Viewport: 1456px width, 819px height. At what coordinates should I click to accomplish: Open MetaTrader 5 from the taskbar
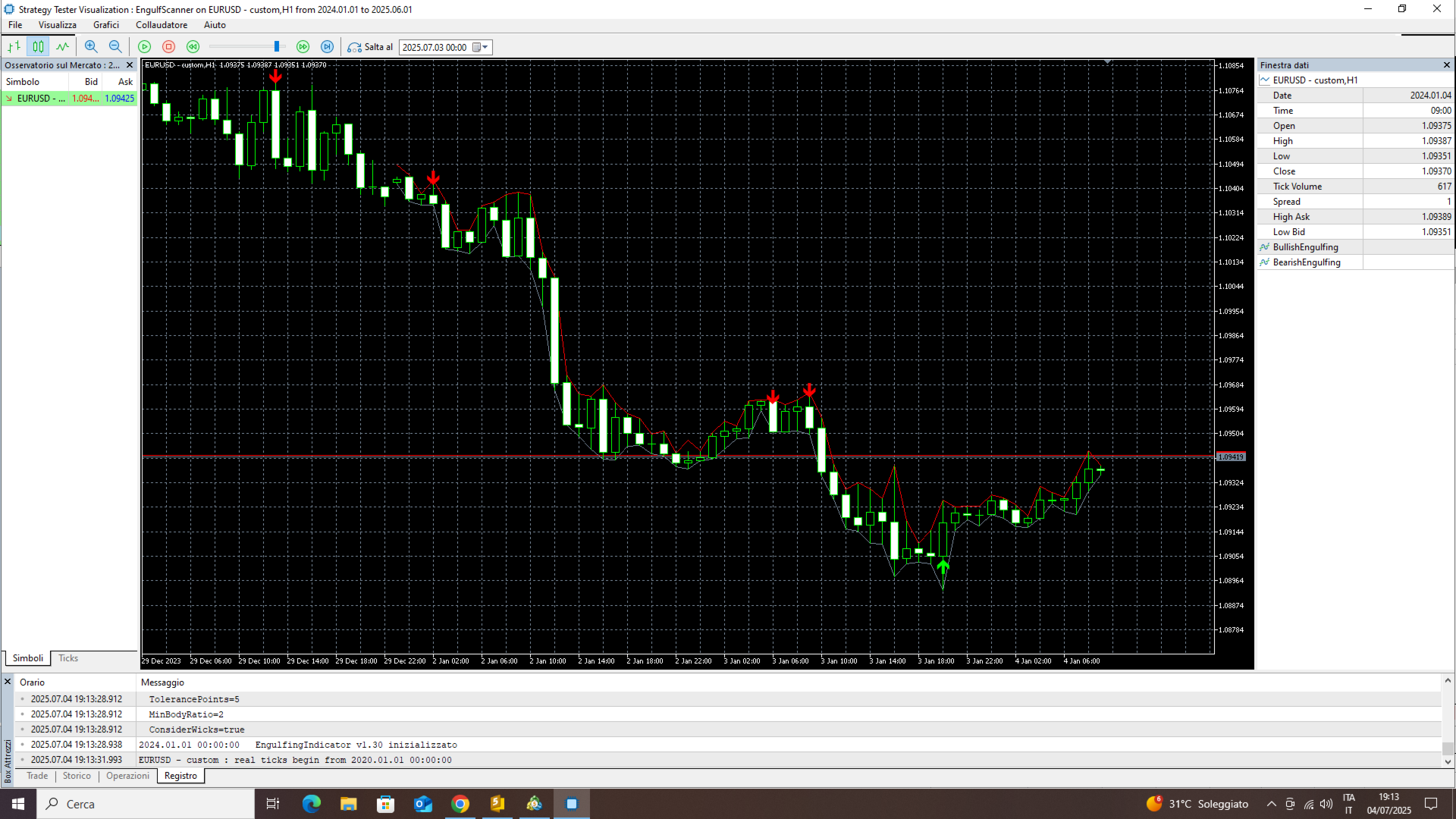[535, 803]
